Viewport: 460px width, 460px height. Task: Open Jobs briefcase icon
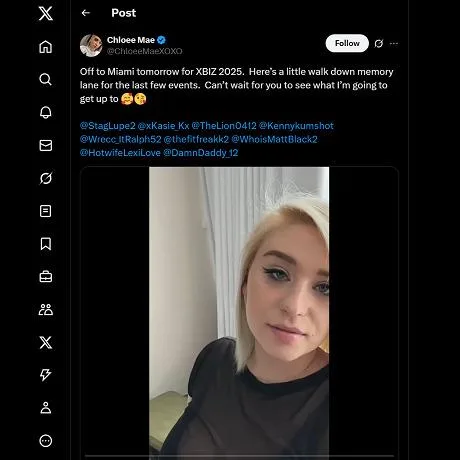[x=46, y=277]
